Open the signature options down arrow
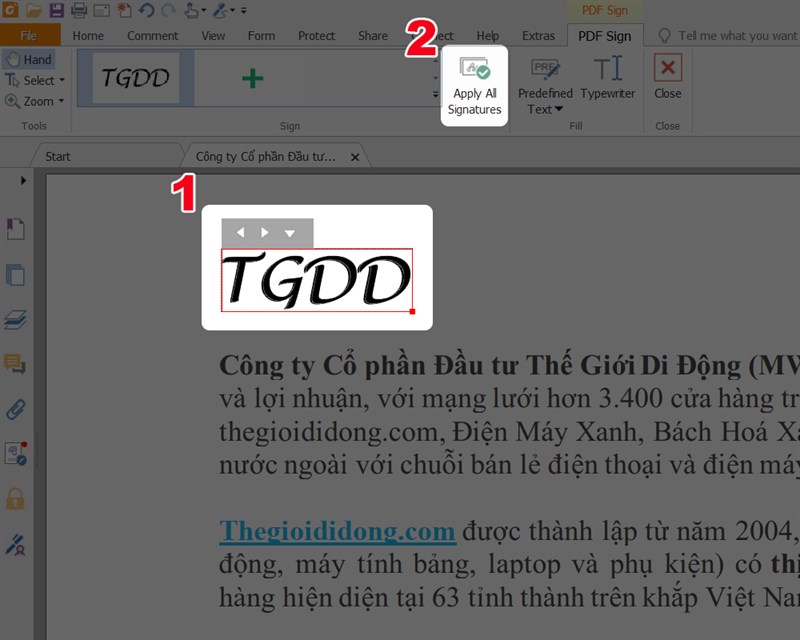Viewport: 800px width, 640px height. click(290, 233)
